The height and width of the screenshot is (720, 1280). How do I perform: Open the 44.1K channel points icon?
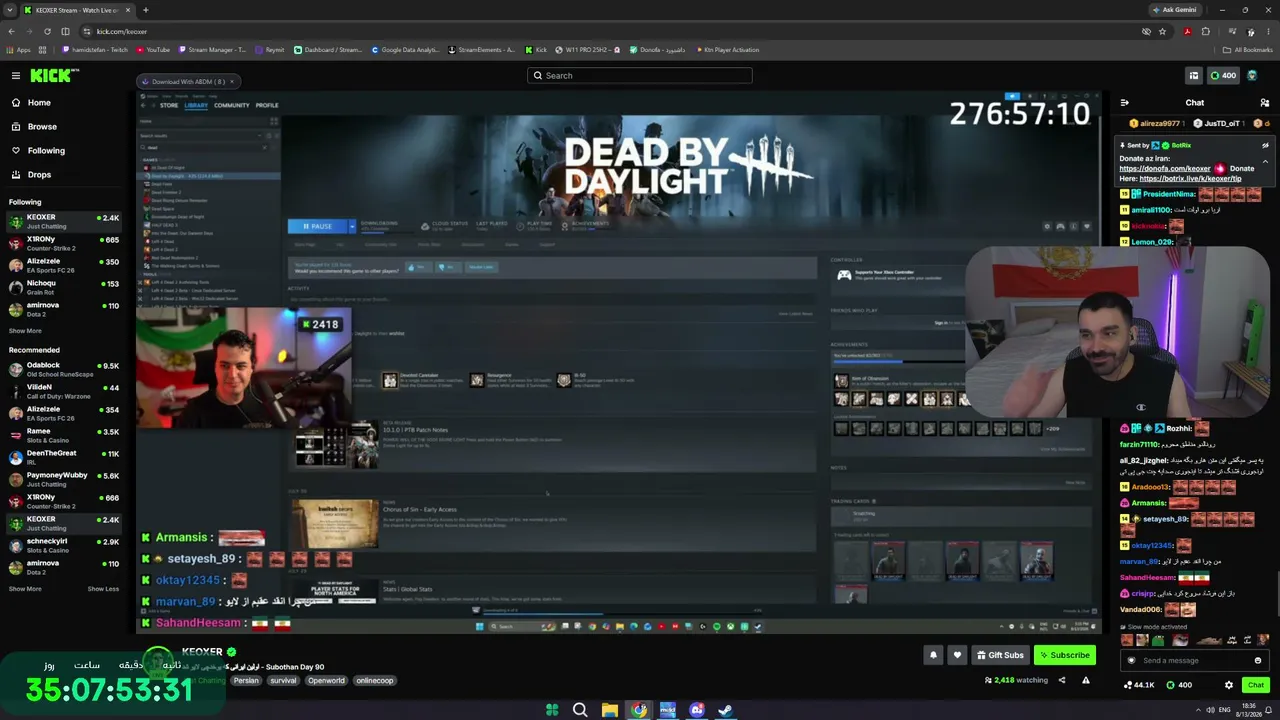tap(1139, 685)
